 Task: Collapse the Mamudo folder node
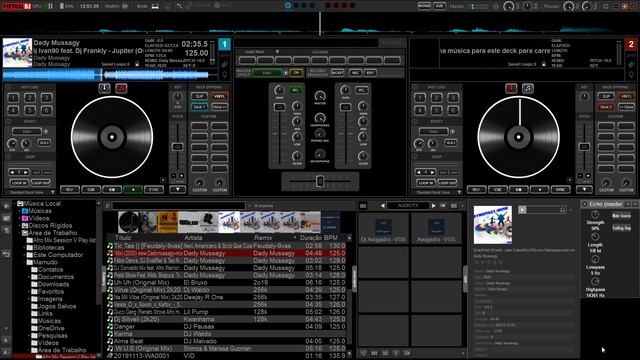point(24,262)
